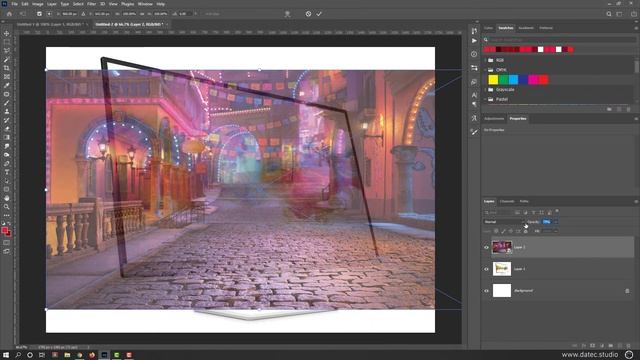Hide Layer 2 with its eye icon
The height and width of the screenshot is (360, 640).
coord(486,247)
